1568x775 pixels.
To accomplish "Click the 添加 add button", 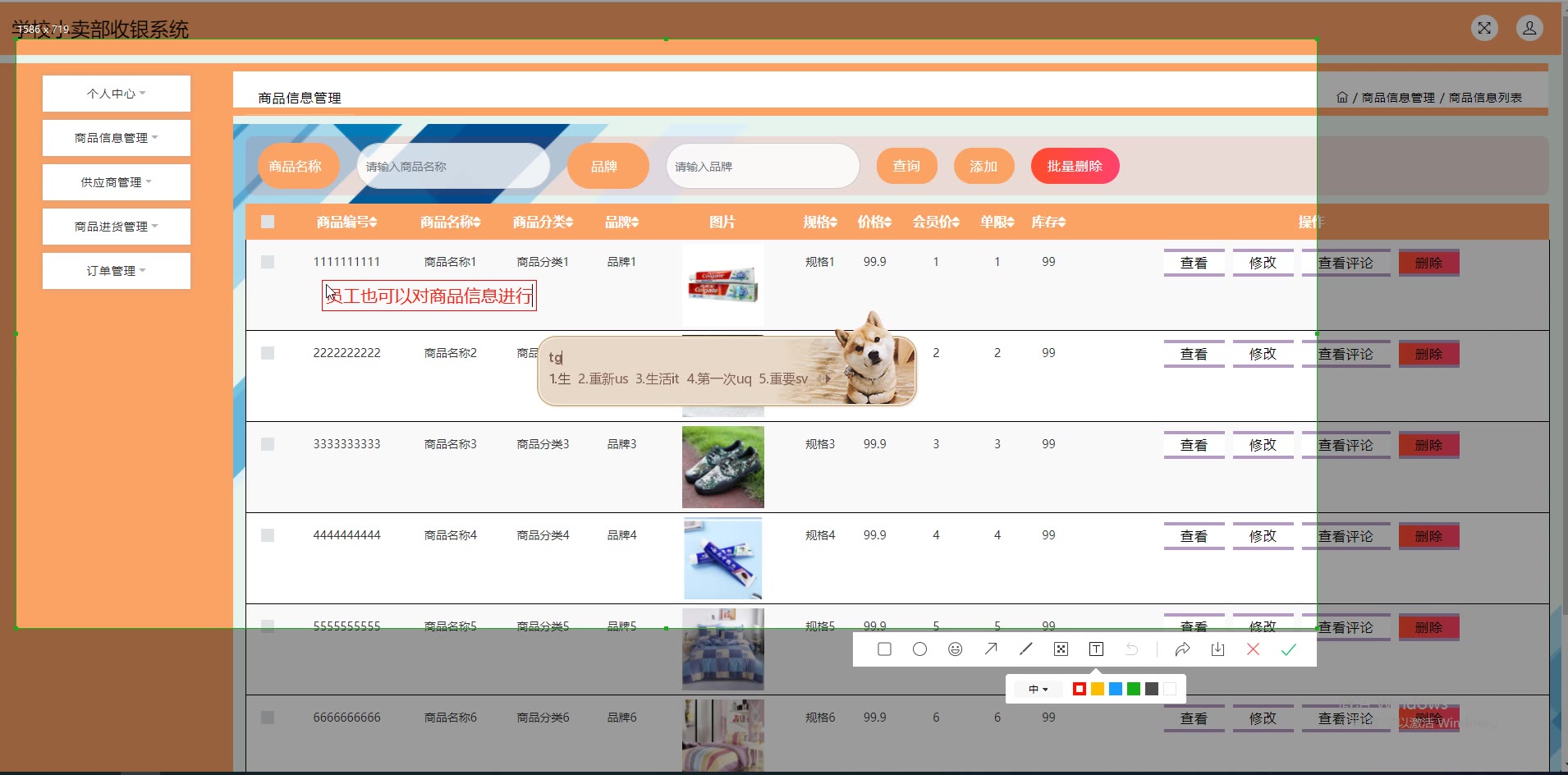I will click(x=983, y=167).
